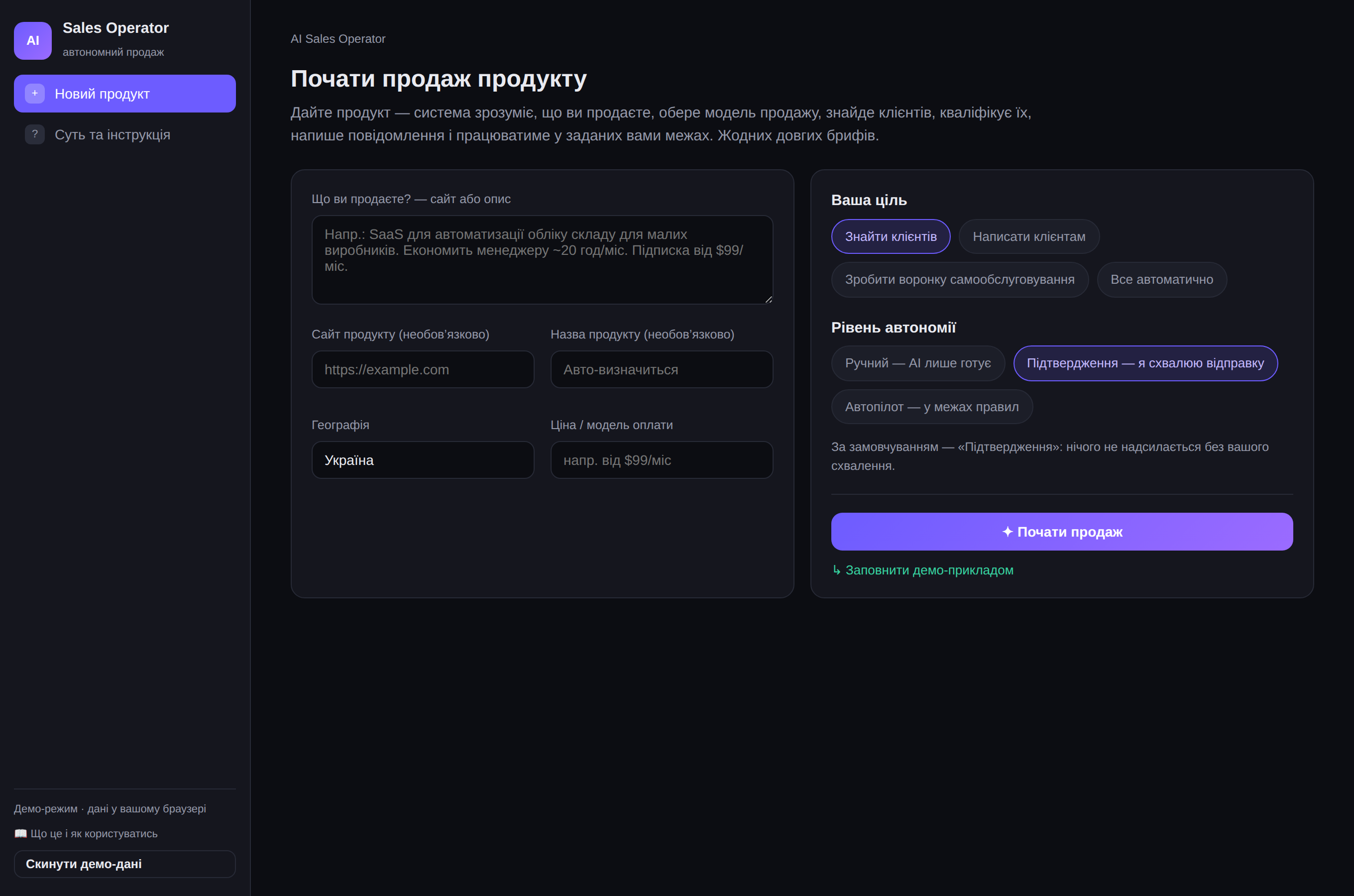Click the plus icon beside Новий продукт
The width and height of the screenshot is (1354, 896).
(35, 93)
